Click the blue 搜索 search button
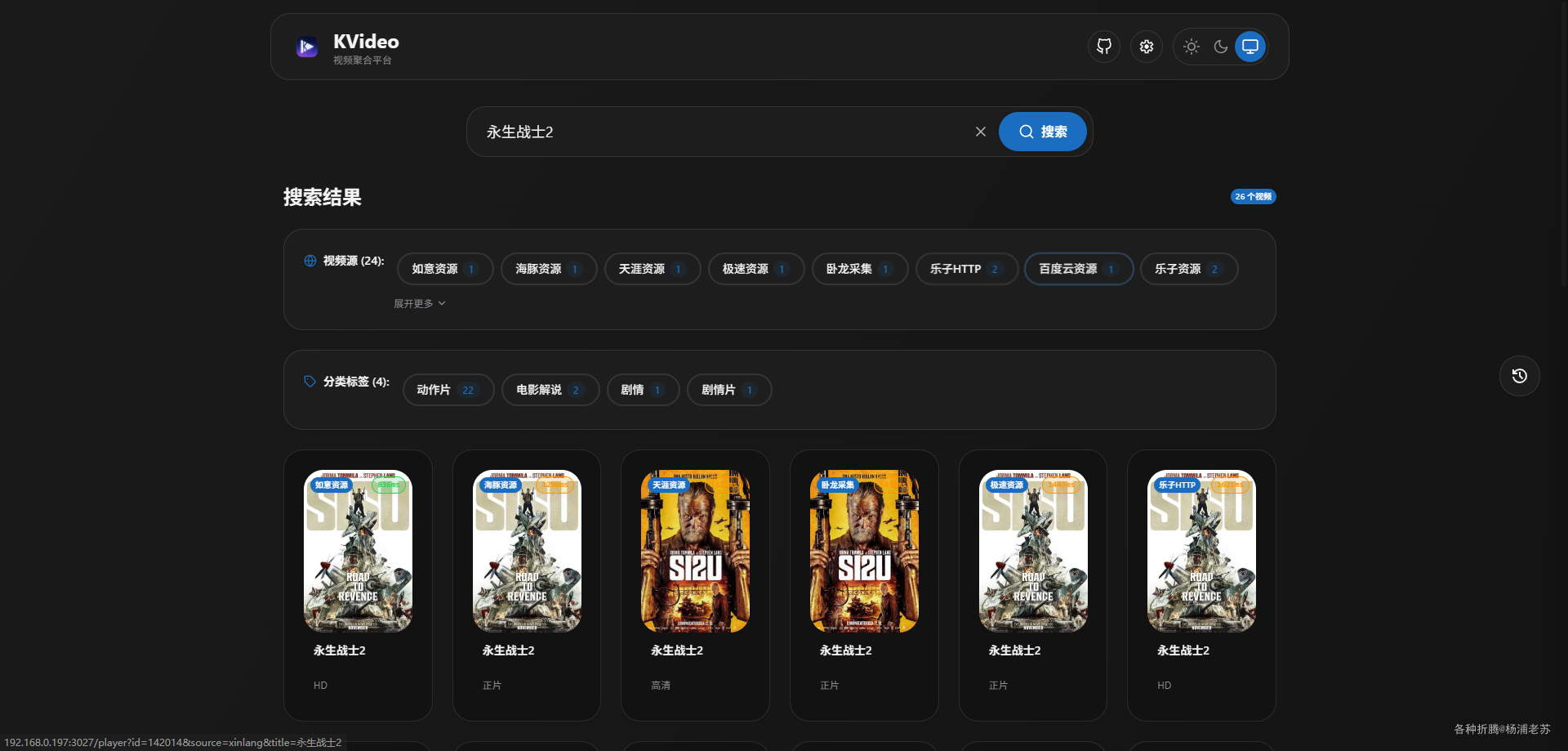This screenshot has width=1568, height=751. coord(1043,132)
